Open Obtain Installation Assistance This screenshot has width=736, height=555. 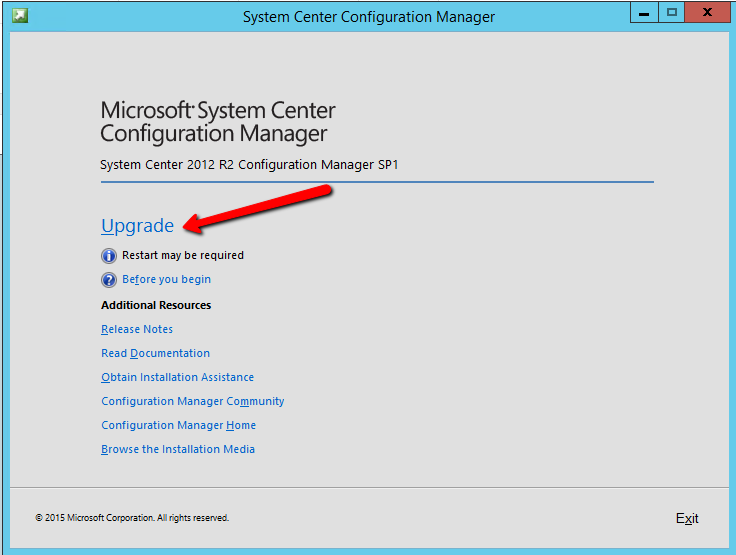pyautogui.click(x=177, y=377)
